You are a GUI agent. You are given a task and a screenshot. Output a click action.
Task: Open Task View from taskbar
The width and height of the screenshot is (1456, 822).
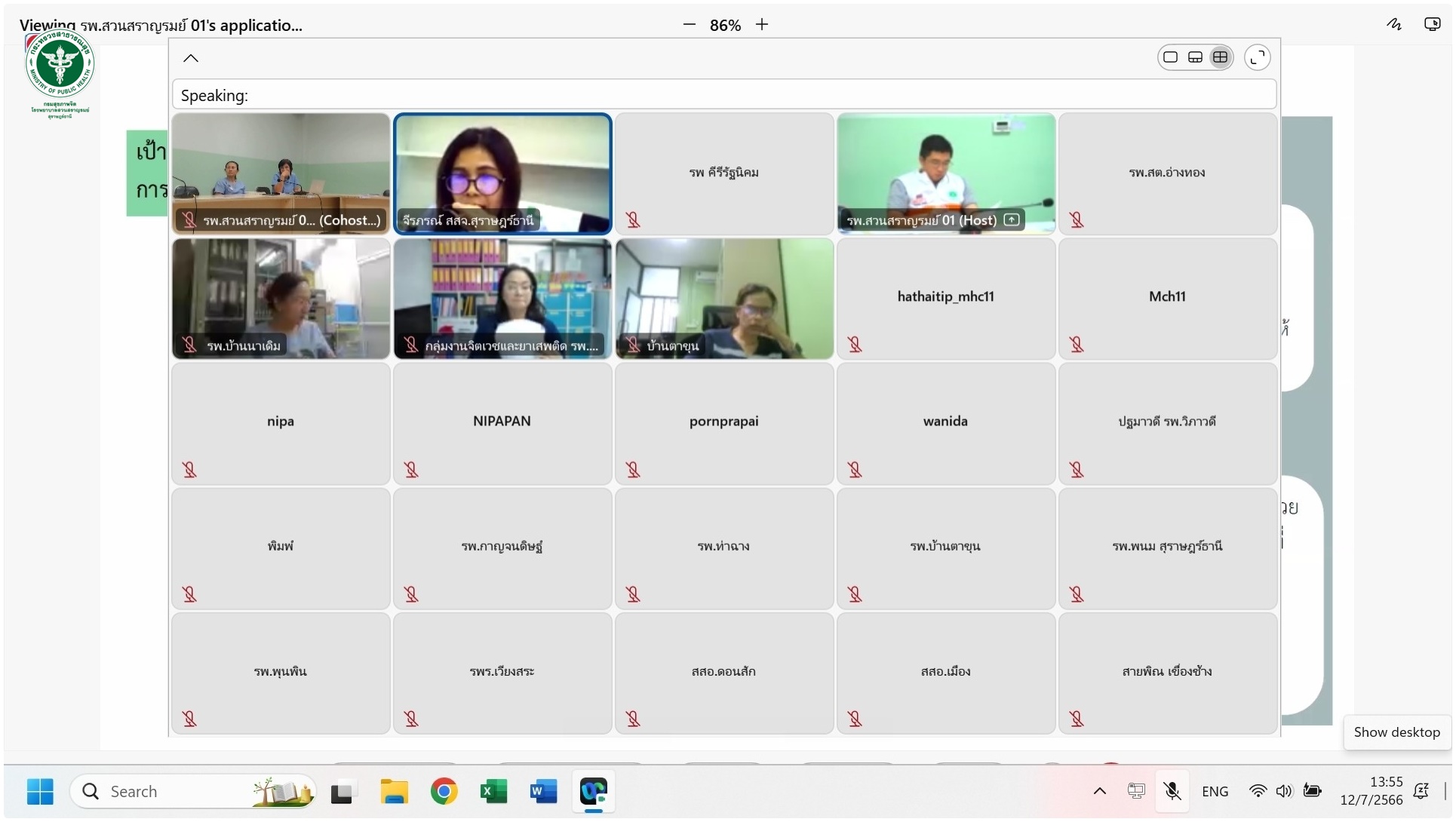342,791
